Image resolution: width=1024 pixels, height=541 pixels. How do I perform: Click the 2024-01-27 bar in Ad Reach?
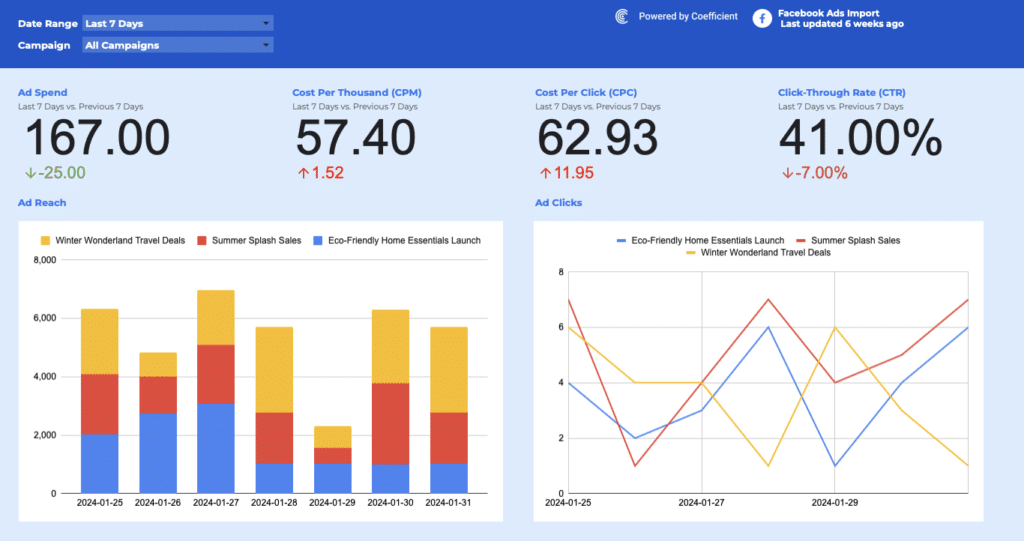tap(216, 391)
